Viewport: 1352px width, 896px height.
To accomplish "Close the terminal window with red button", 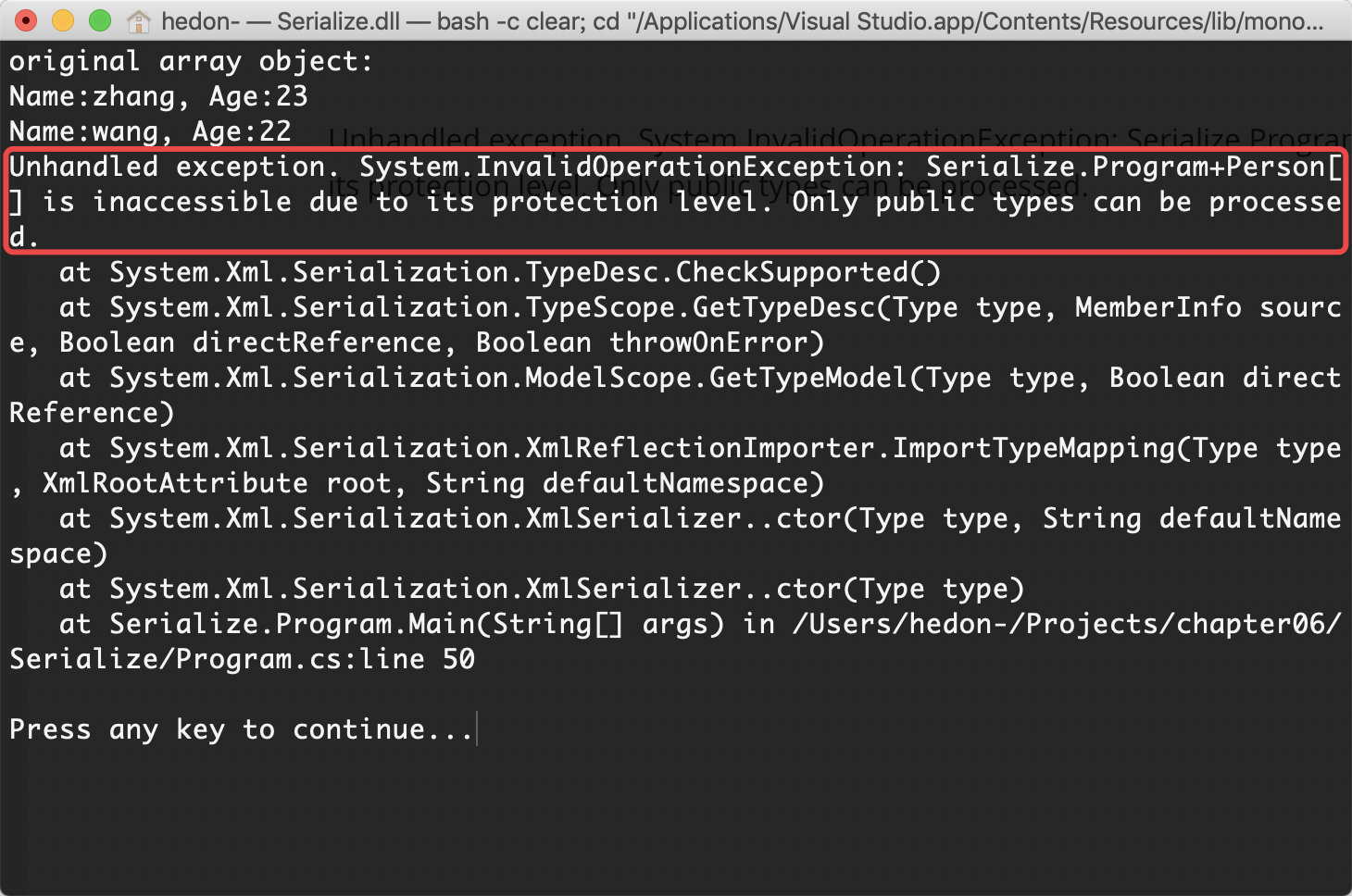I will (x=27, y=20).
